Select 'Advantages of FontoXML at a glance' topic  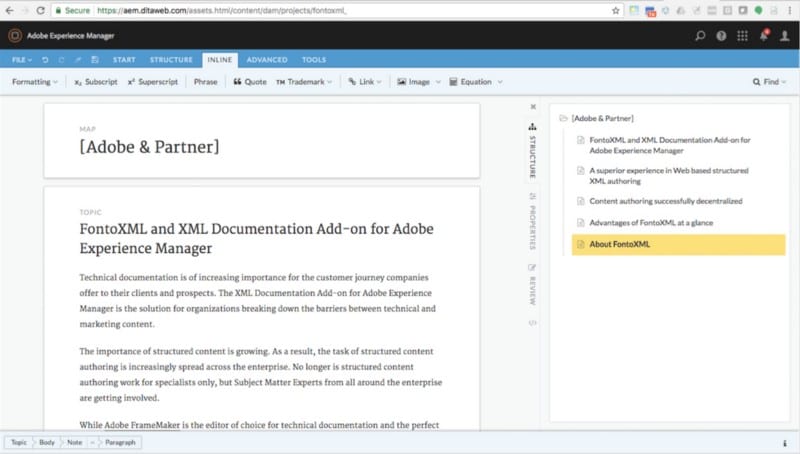pyautogui.click(x=651, y=222)
